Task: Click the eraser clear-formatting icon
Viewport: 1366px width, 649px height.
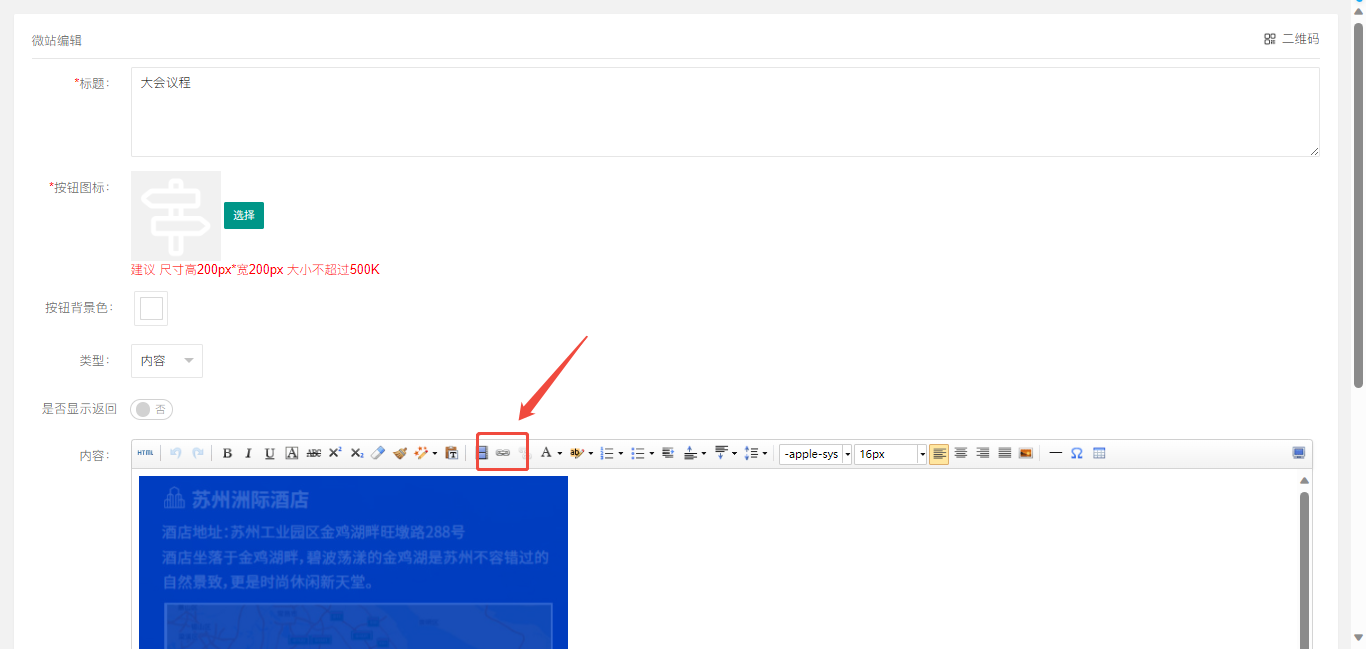Action: [x=377, y=454]
